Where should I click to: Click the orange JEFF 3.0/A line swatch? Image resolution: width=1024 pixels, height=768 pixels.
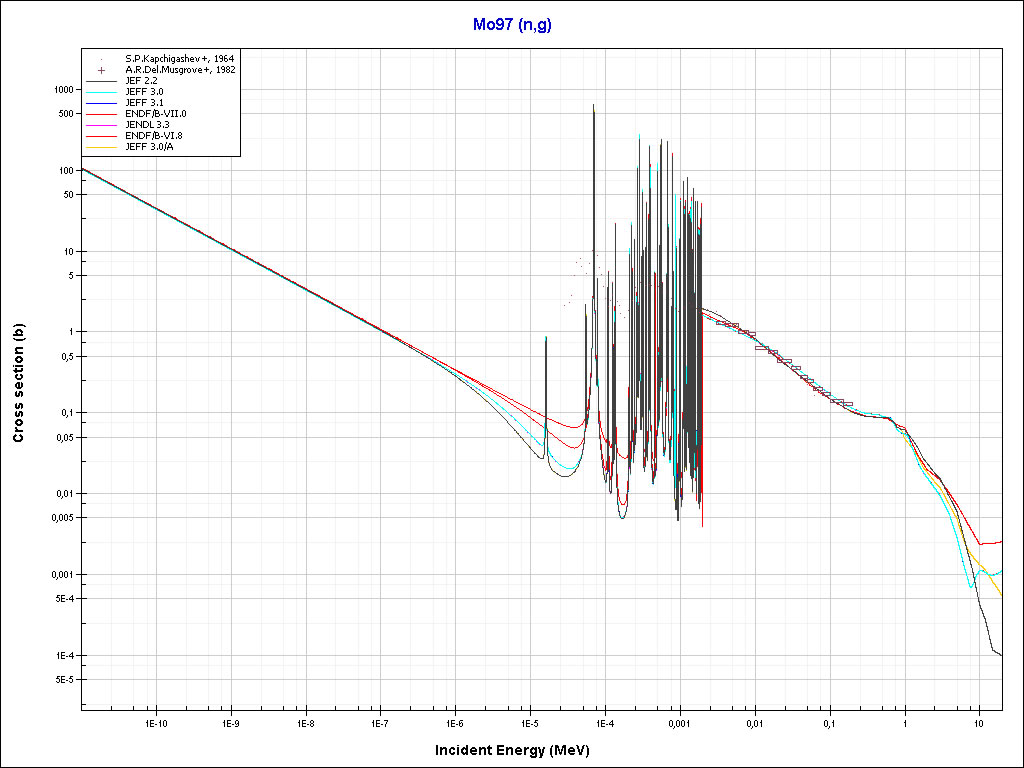click(x=102, y=147)
